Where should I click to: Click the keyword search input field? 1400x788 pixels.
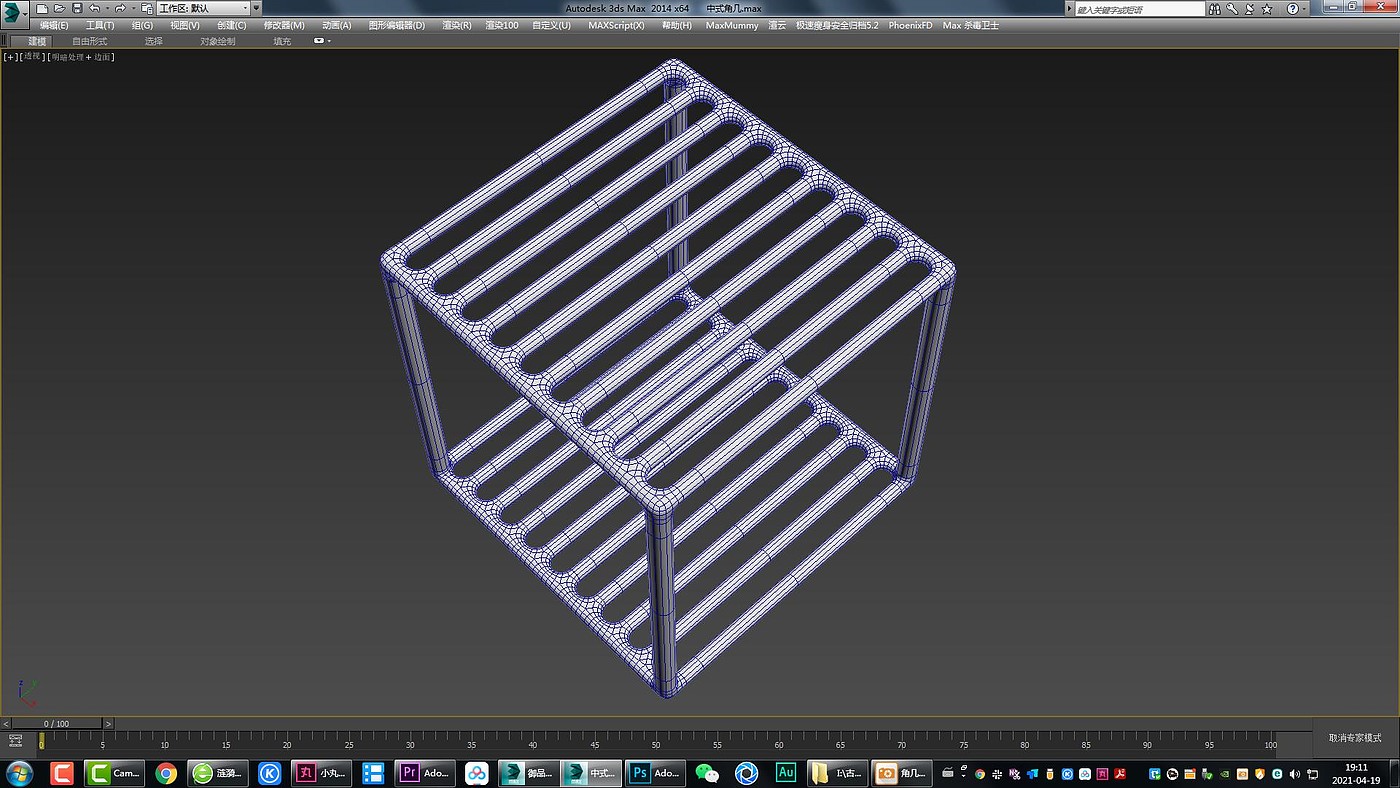[1139, 9]
